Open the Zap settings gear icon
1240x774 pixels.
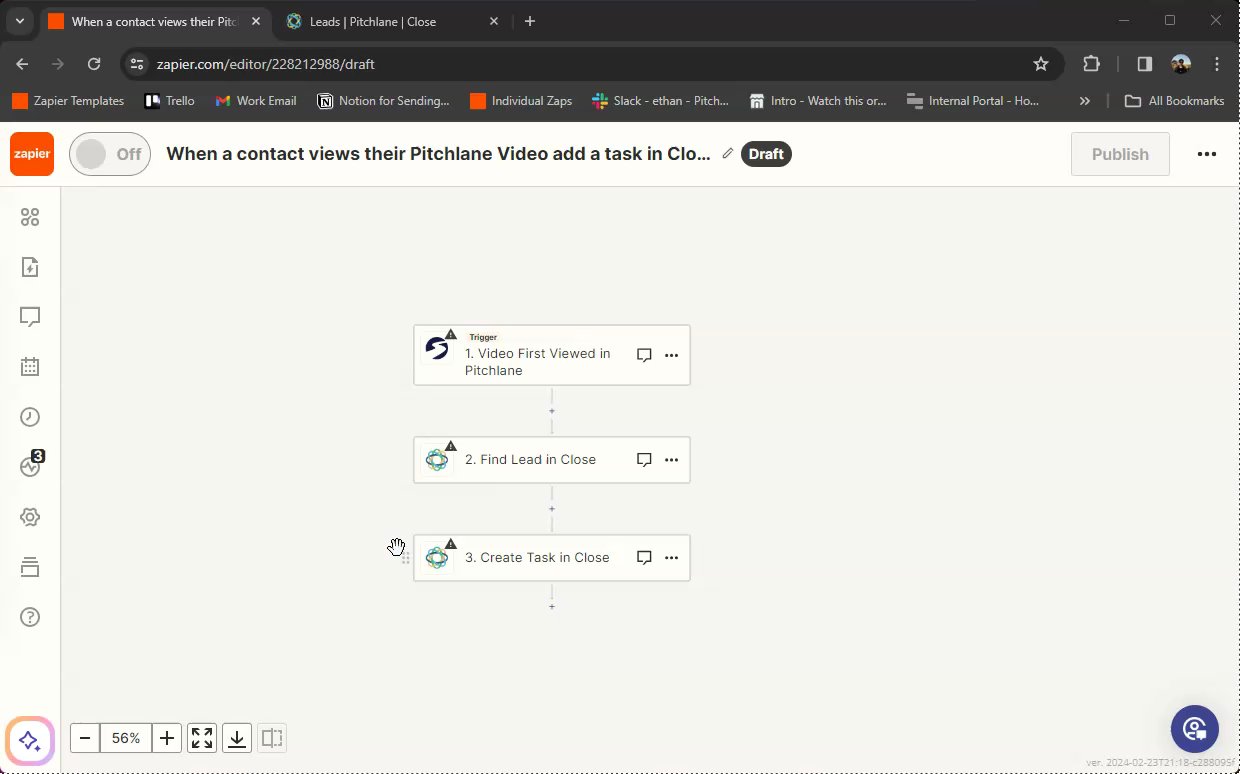pyautogui.click(x=30, y=517)
